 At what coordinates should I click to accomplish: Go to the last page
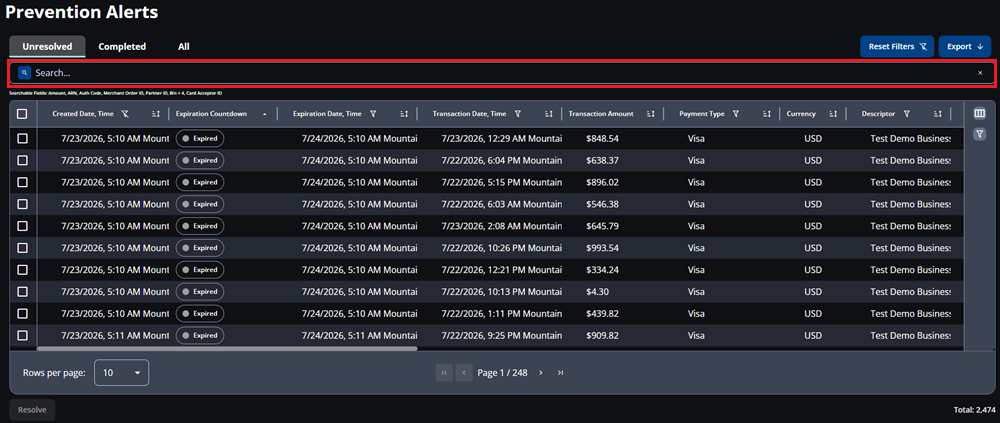tap(560, 373)
